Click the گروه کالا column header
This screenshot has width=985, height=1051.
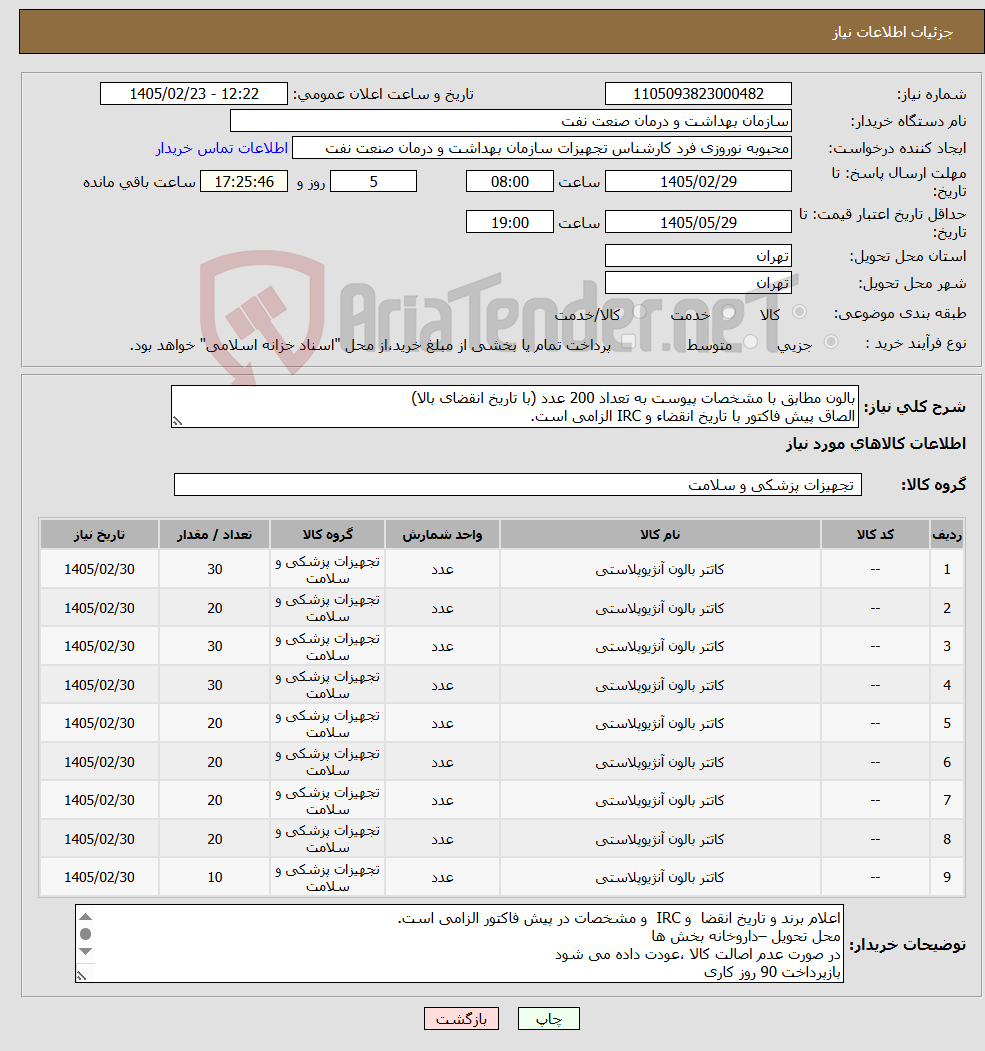pyautogui.click(x=327, y=535)
